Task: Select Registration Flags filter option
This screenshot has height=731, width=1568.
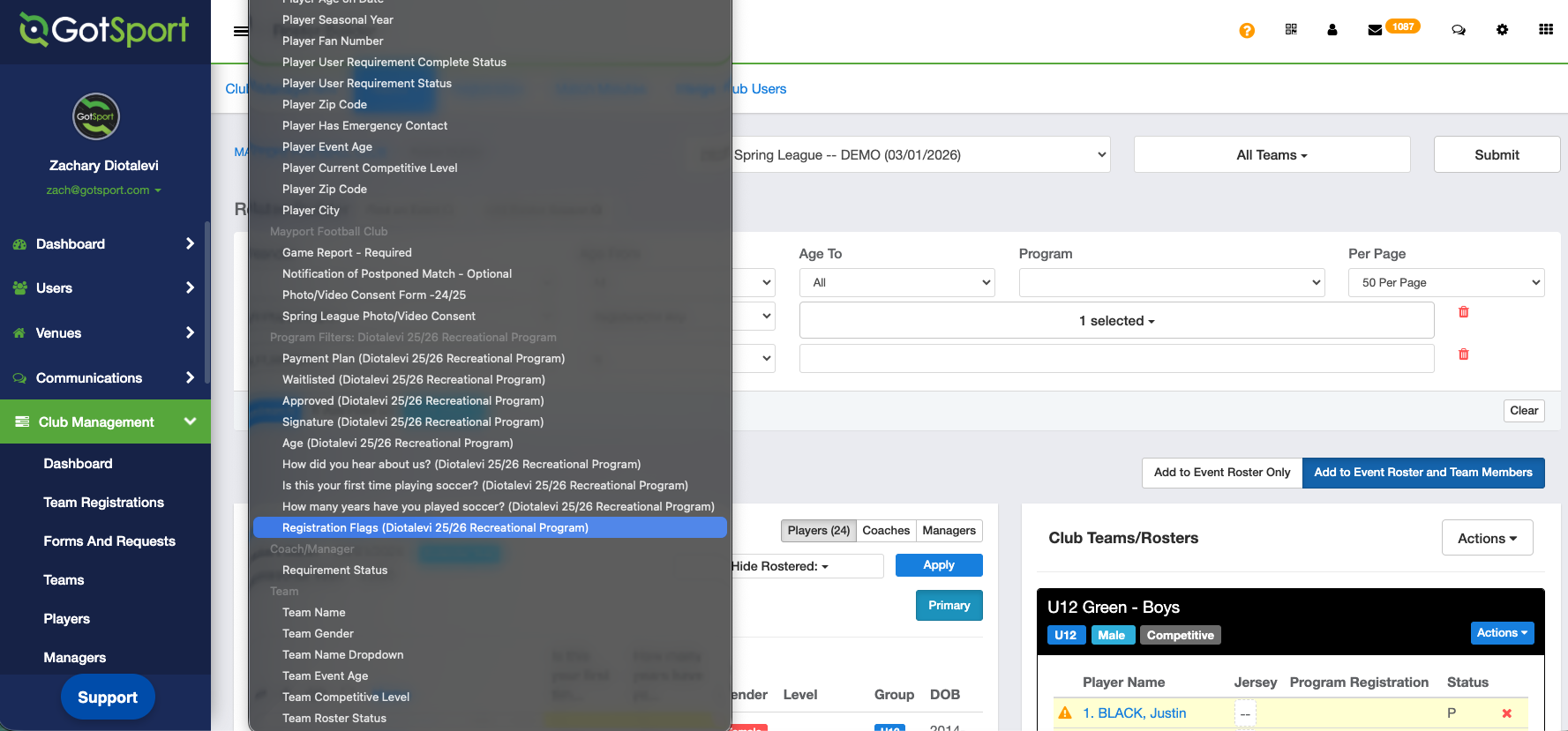Action: (435, 528)
